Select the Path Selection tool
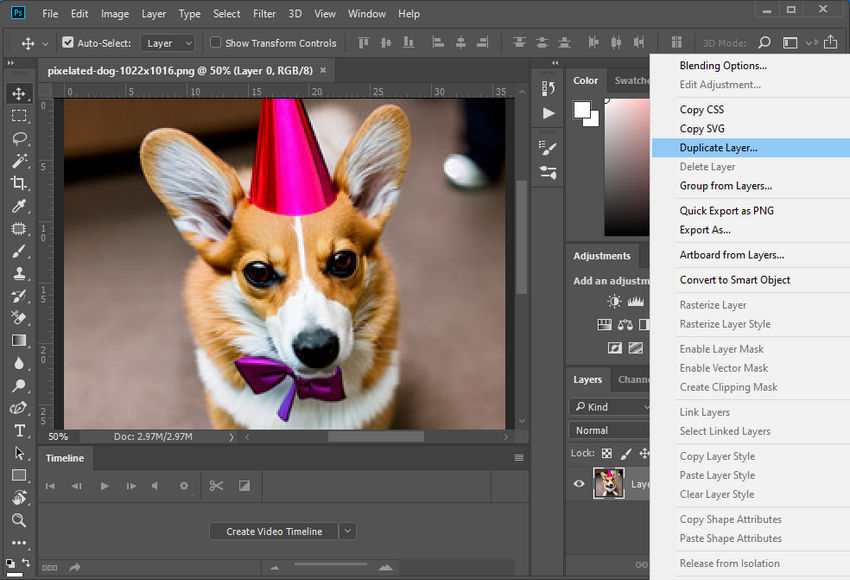Screen dimensions: 850x580 coord(19,453)
